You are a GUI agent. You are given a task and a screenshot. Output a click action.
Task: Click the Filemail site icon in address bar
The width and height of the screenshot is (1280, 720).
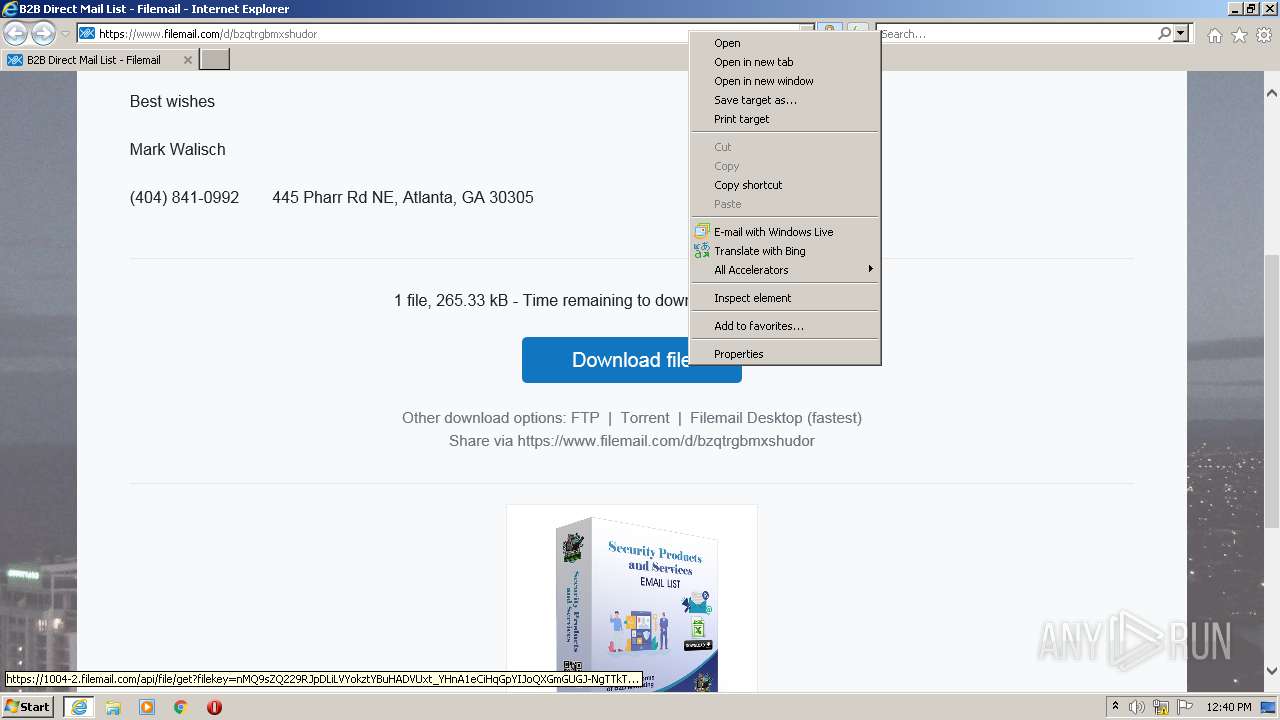(87, 34)
